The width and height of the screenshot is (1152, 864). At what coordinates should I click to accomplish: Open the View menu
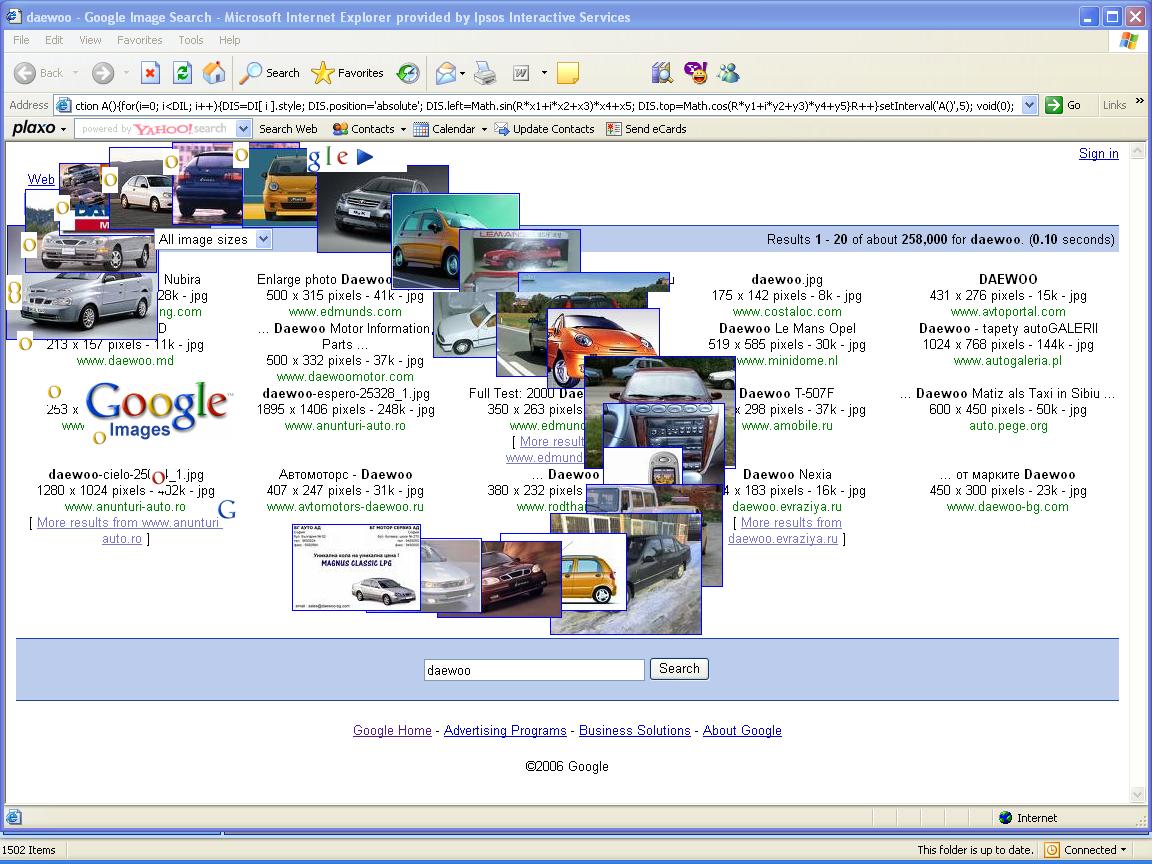90,40
